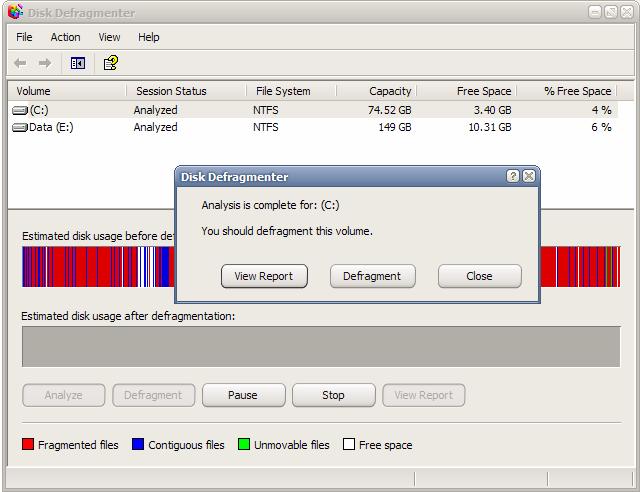640x492 pixels.
Task: Select the (C:) volume row
Action: [x=313, y=110]
